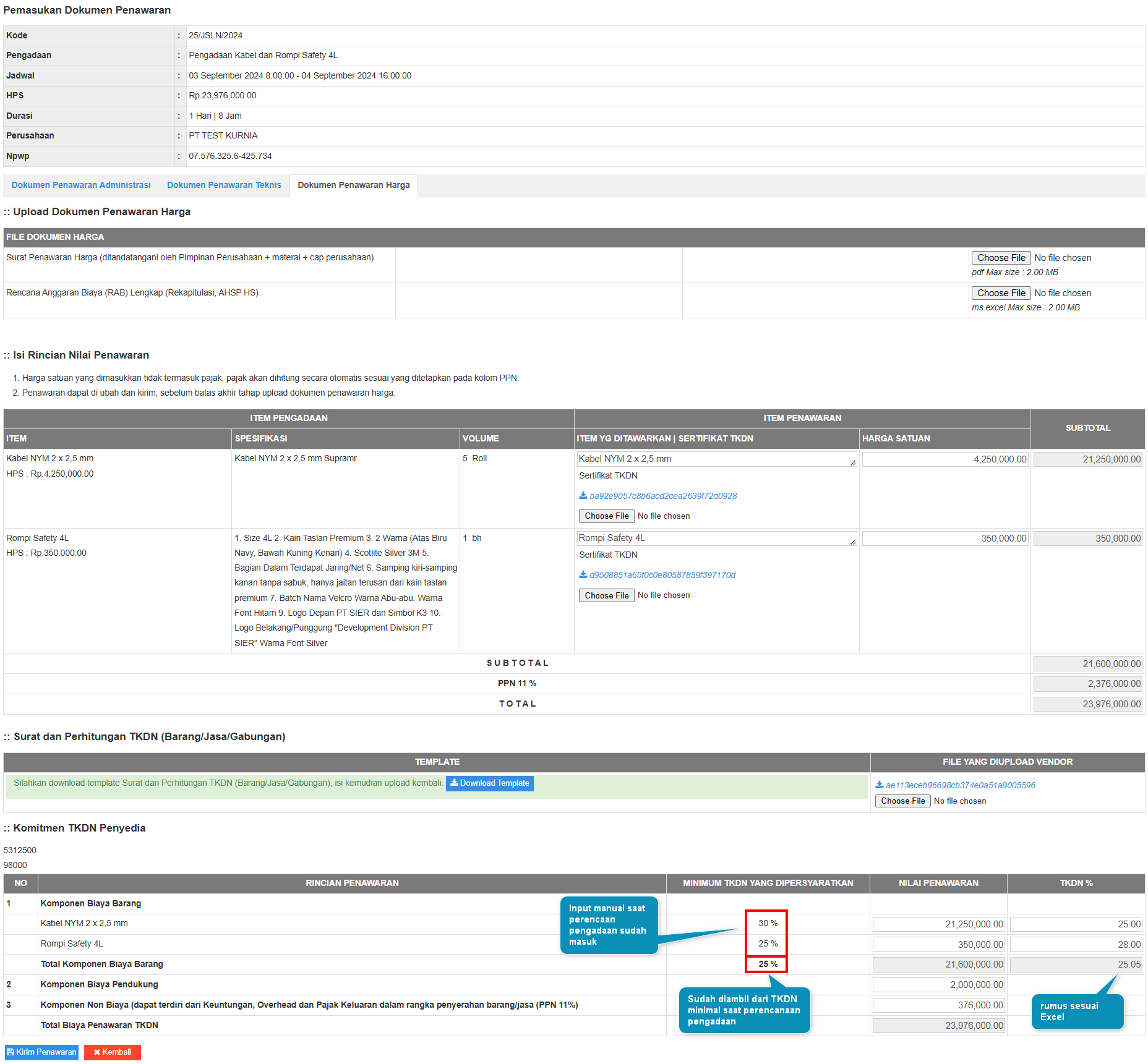Click Kabel NYM item offered text area
The width and height of the screenshot is (1148, 1064).
(x=716, y=459)
